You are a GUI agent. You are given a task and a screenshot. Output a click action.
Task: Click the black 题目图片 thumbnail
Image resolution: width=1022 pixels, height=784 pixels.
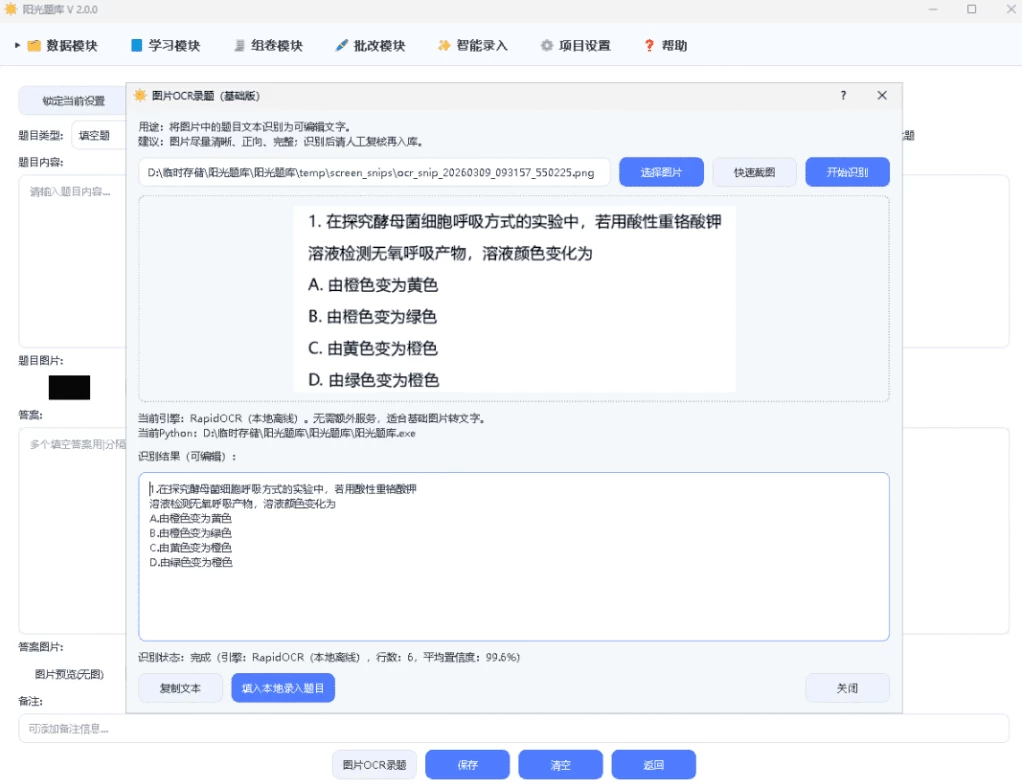(x=68, y=387)
